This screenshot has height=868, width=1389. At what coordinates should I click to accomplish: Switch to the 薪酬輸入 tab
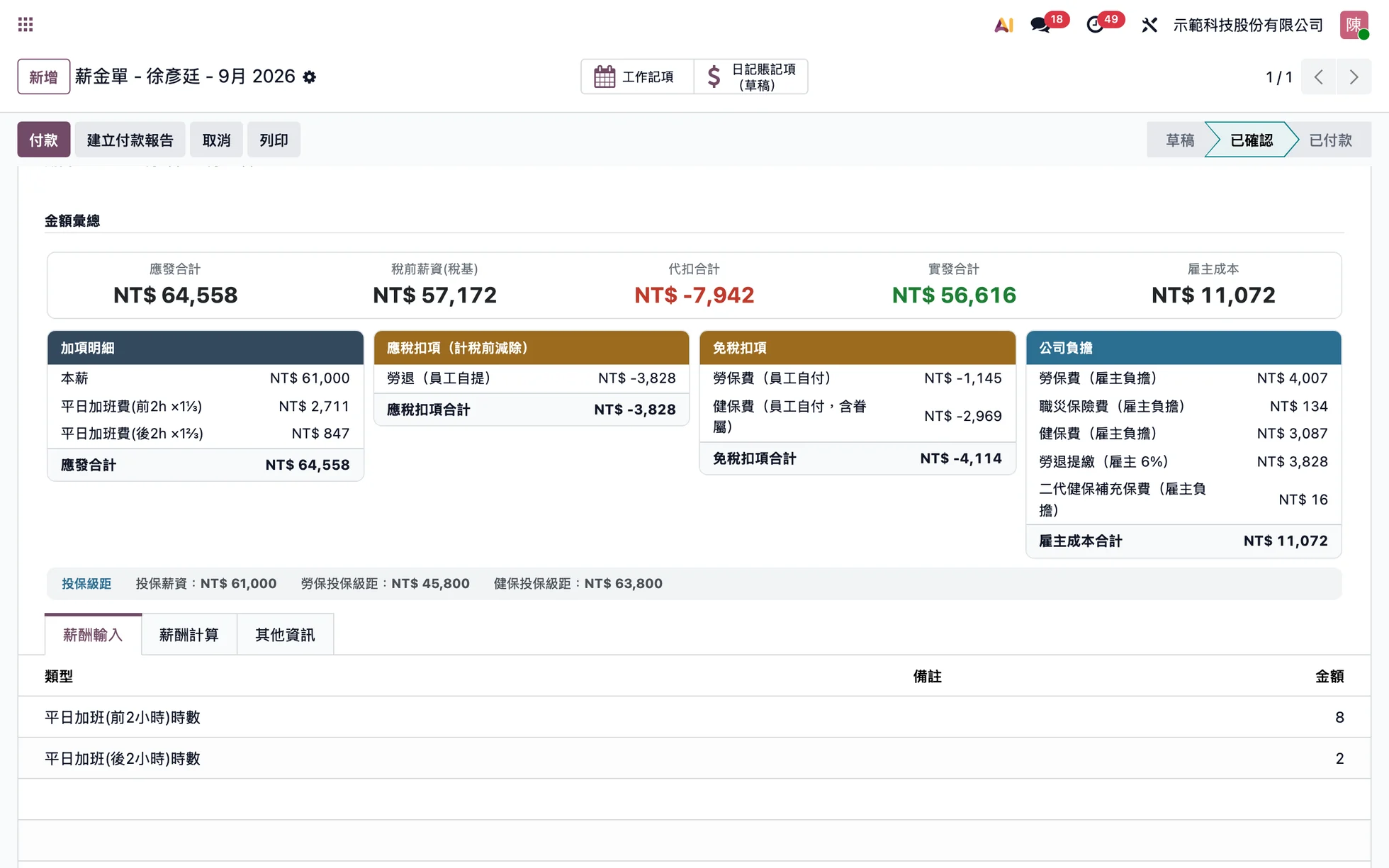point(93,635)
